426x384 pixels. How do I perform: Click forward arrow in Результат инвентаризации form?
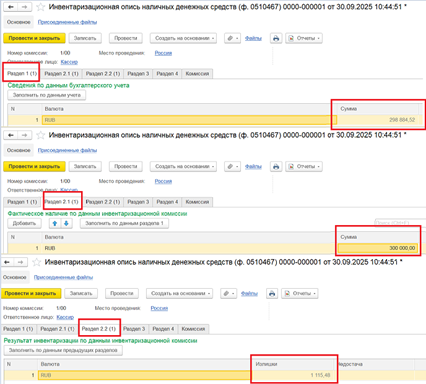point(20,262)
